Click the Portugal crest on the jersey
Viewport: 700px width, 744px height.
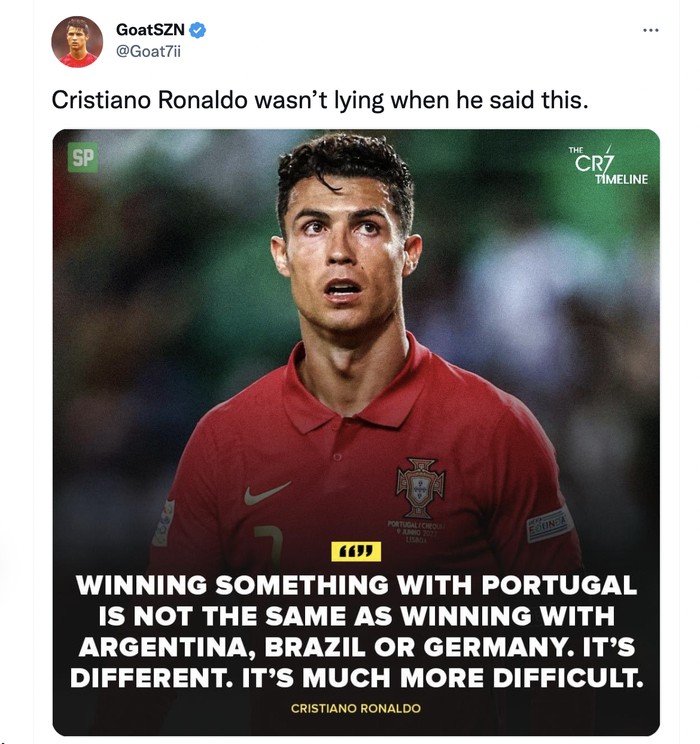click(420, 487)
